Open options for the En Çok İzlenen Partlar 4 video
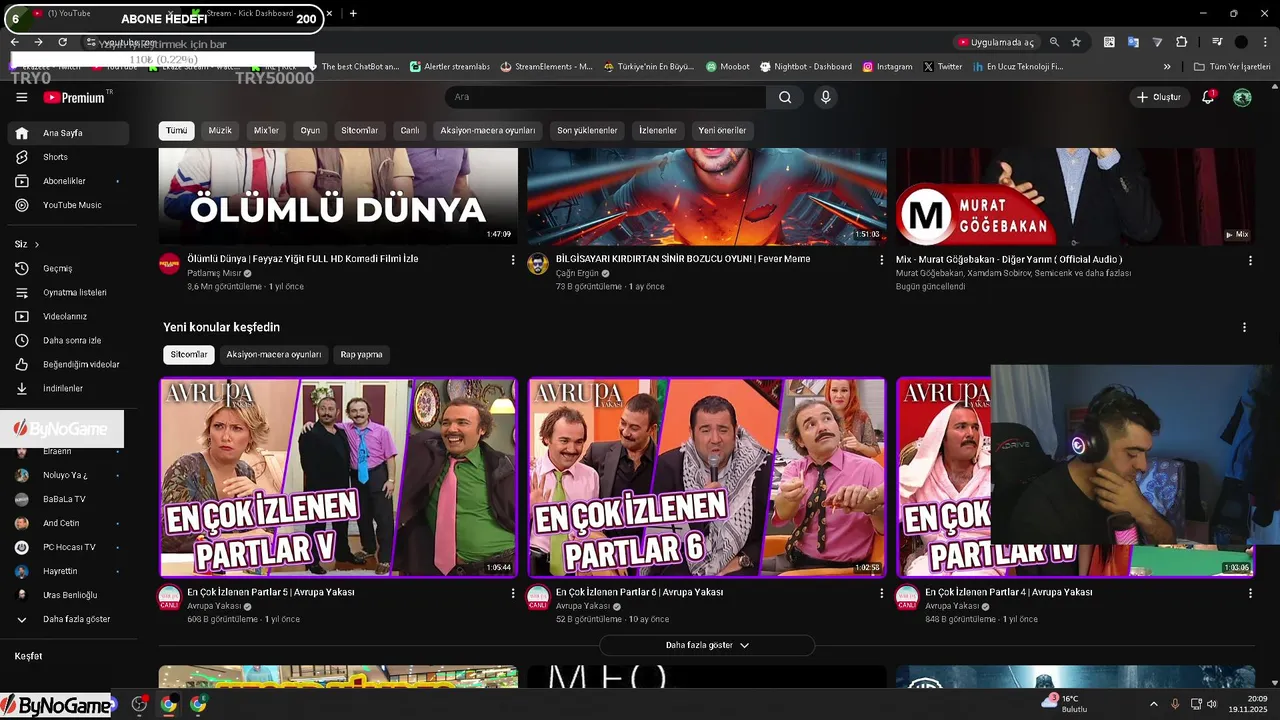 (1250, 593)
